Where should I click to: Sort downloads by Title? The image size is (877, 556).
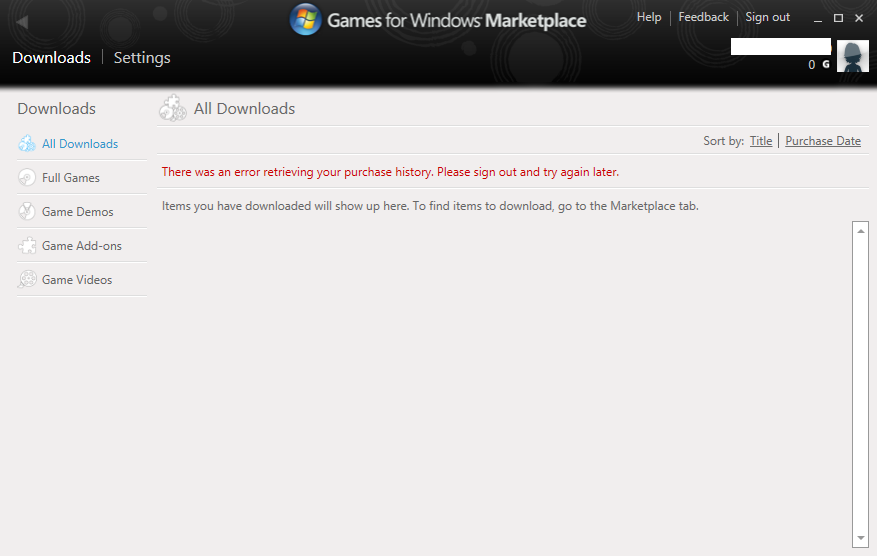761,141
